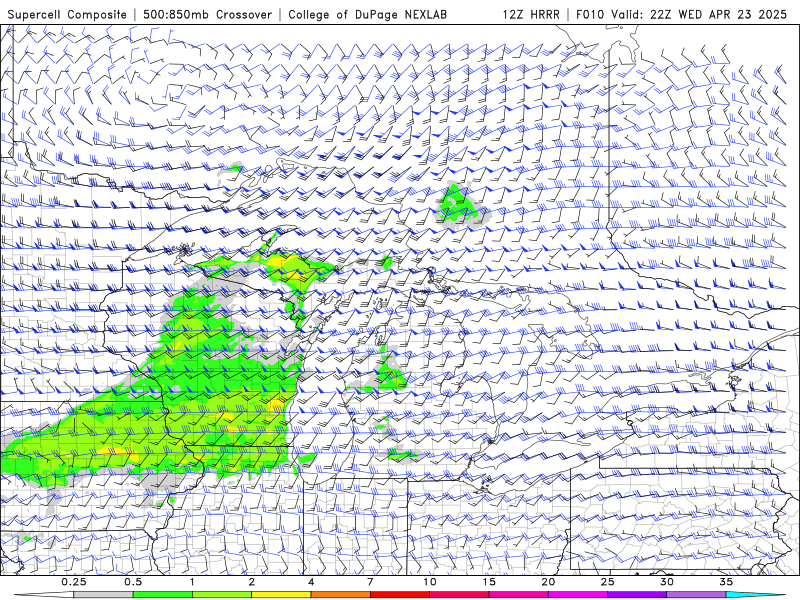Image resolution: width=800 pixels, height=600 pixels.
Task: Select the yellow 2–4 color bar segment
Action: pyautogui.click(x=281, y=595)
